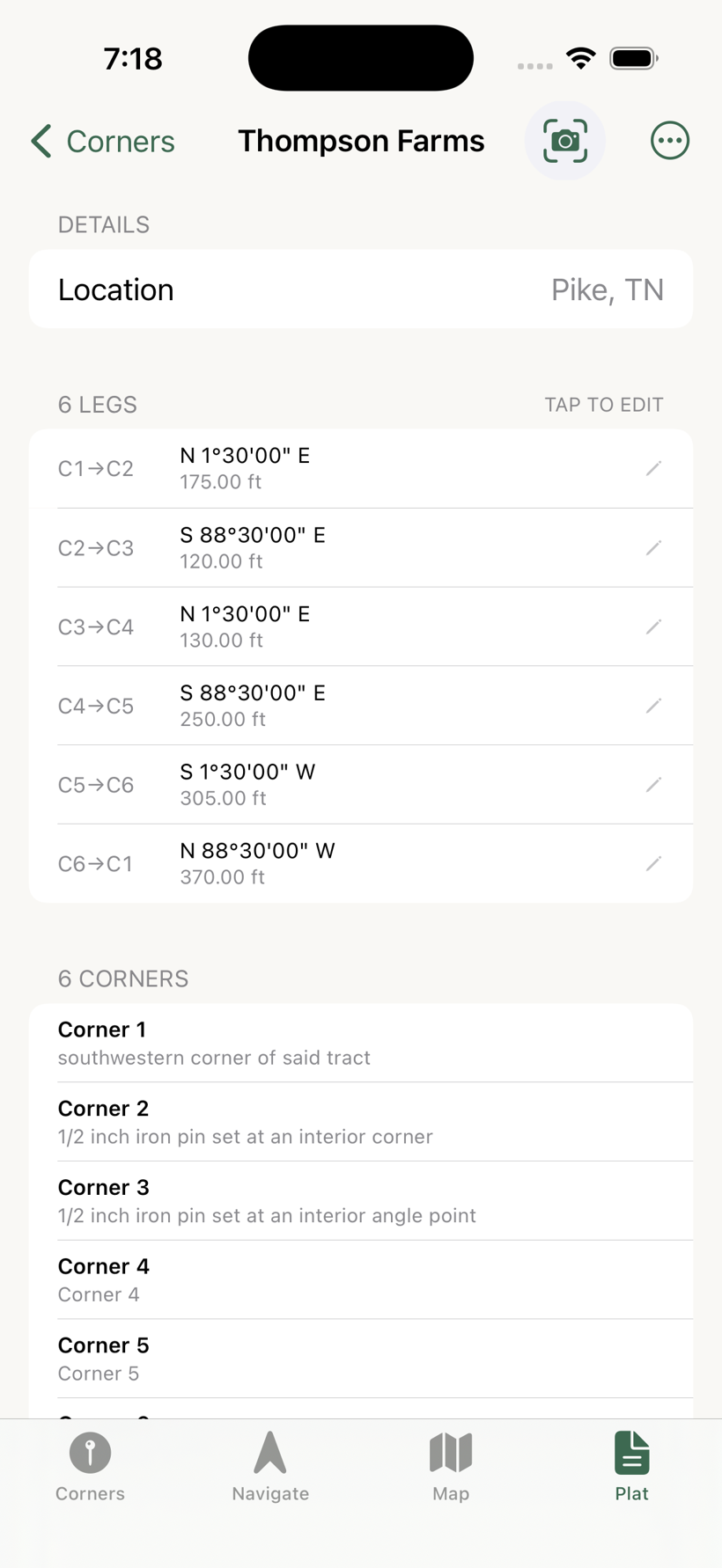Open the Corner 4 entry
The image size is (722, 1568).
tap(361, 1279)
